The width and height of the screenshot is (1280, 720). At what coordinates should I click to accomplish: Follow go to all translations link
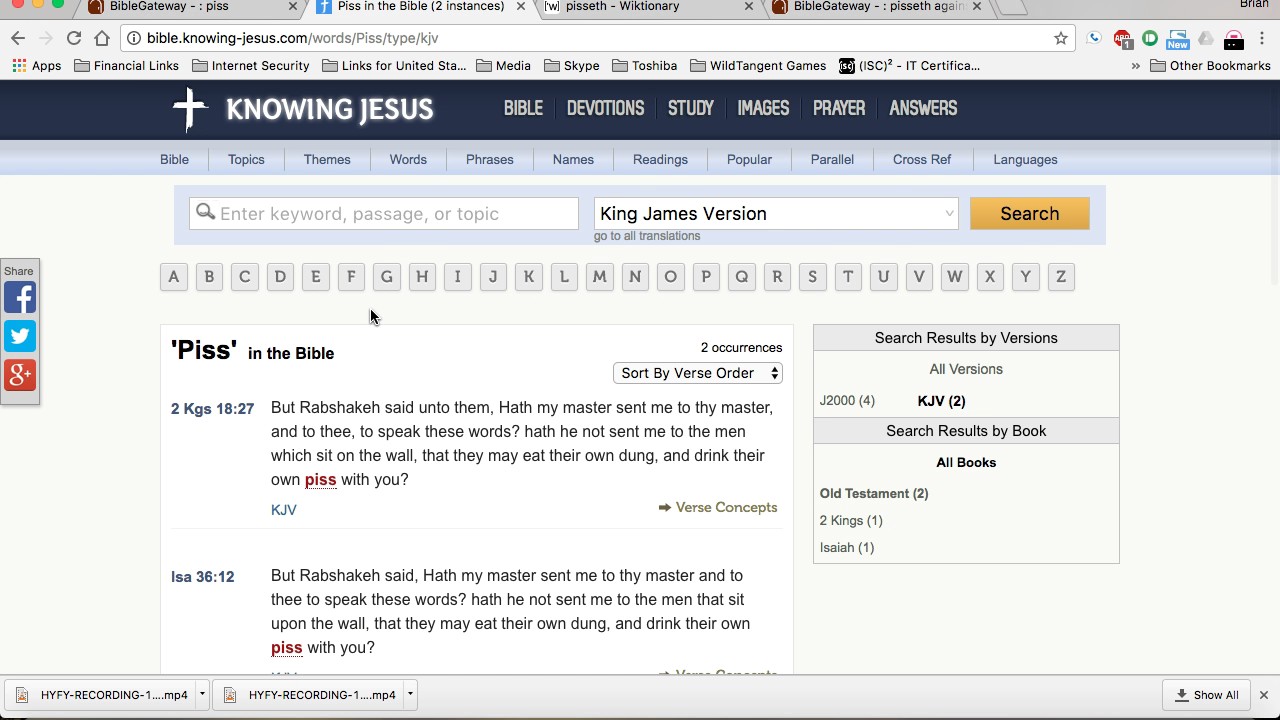[x=647, y=236]
